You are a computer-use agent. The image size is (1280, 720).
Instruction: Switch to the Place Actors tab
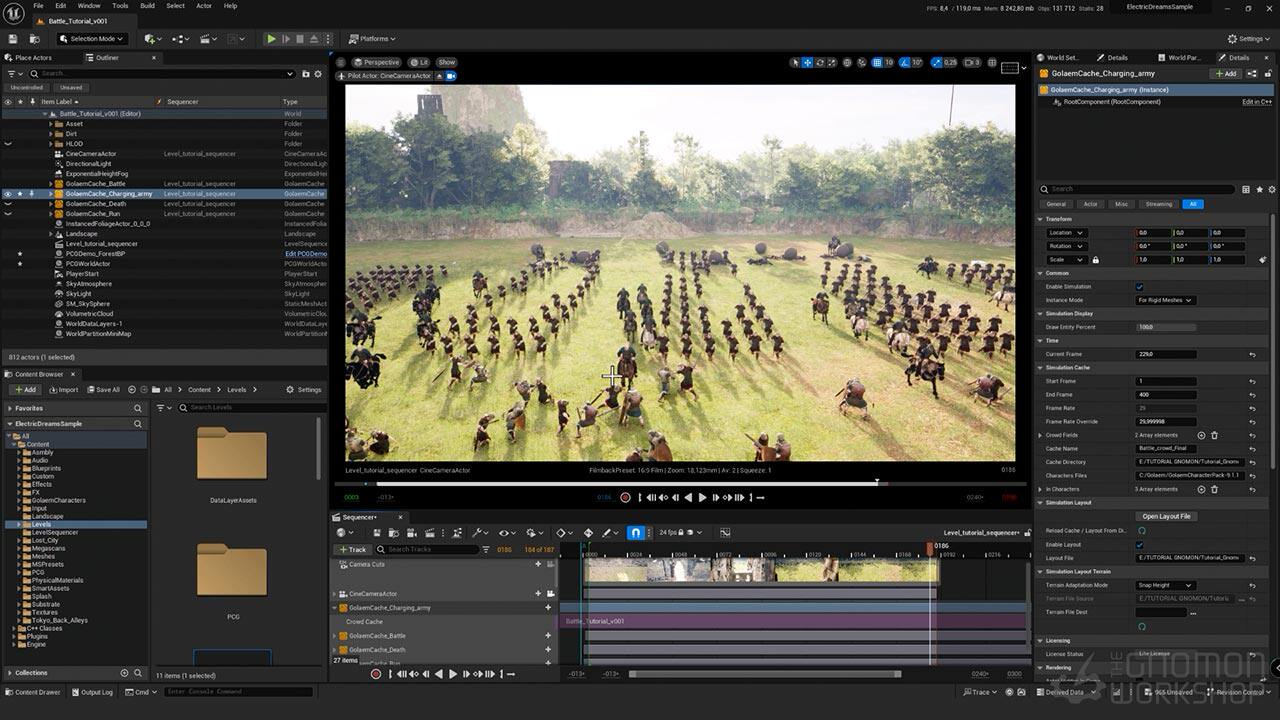[29, 57]
